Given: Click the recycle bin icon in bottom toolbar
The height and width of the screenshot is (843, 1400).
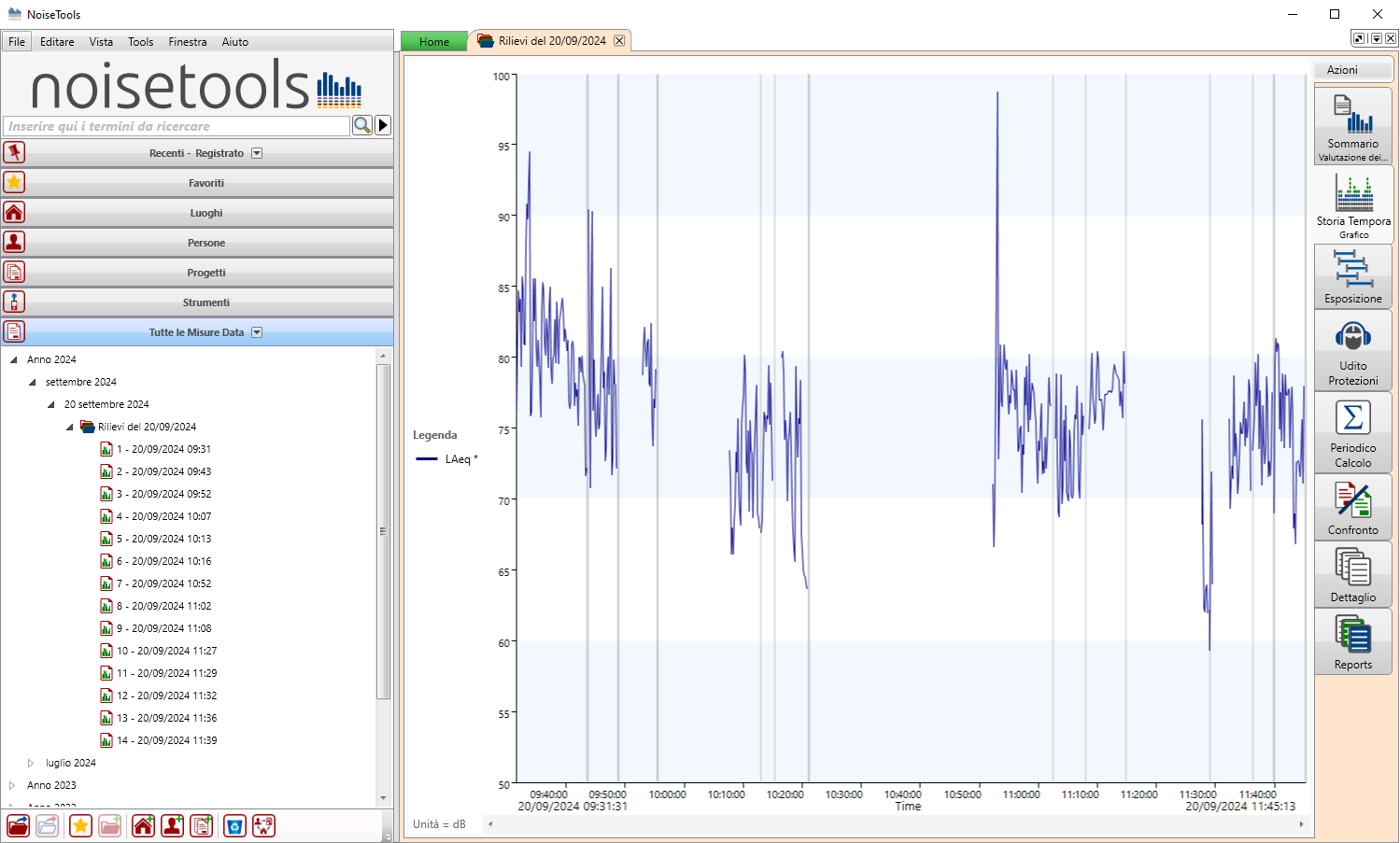Looking at the screenshot, I should pyautogui.click(x=234, y=826).
